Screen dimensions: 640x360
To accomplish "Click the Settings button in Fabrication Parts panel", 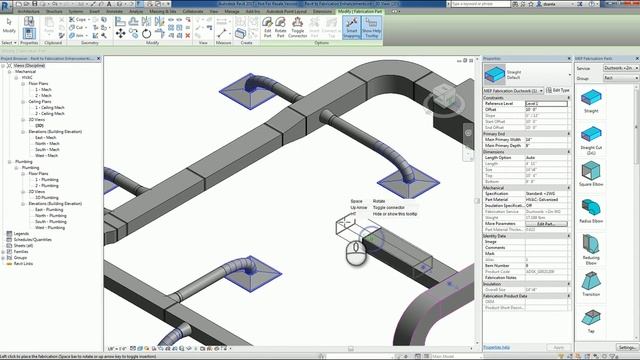I will pyautogui.click(x=627, y=347).
